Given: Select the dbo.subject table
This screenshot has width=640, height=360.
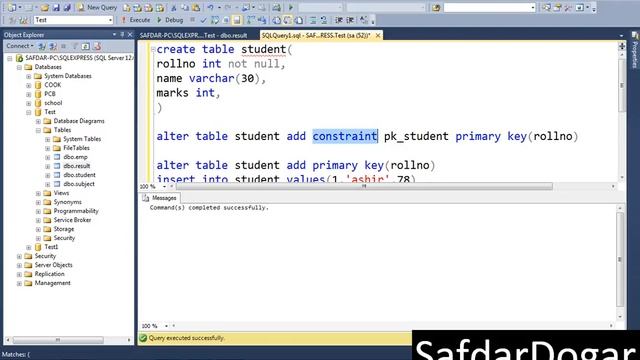Looking at the screenshot, I should pos(79,184).
